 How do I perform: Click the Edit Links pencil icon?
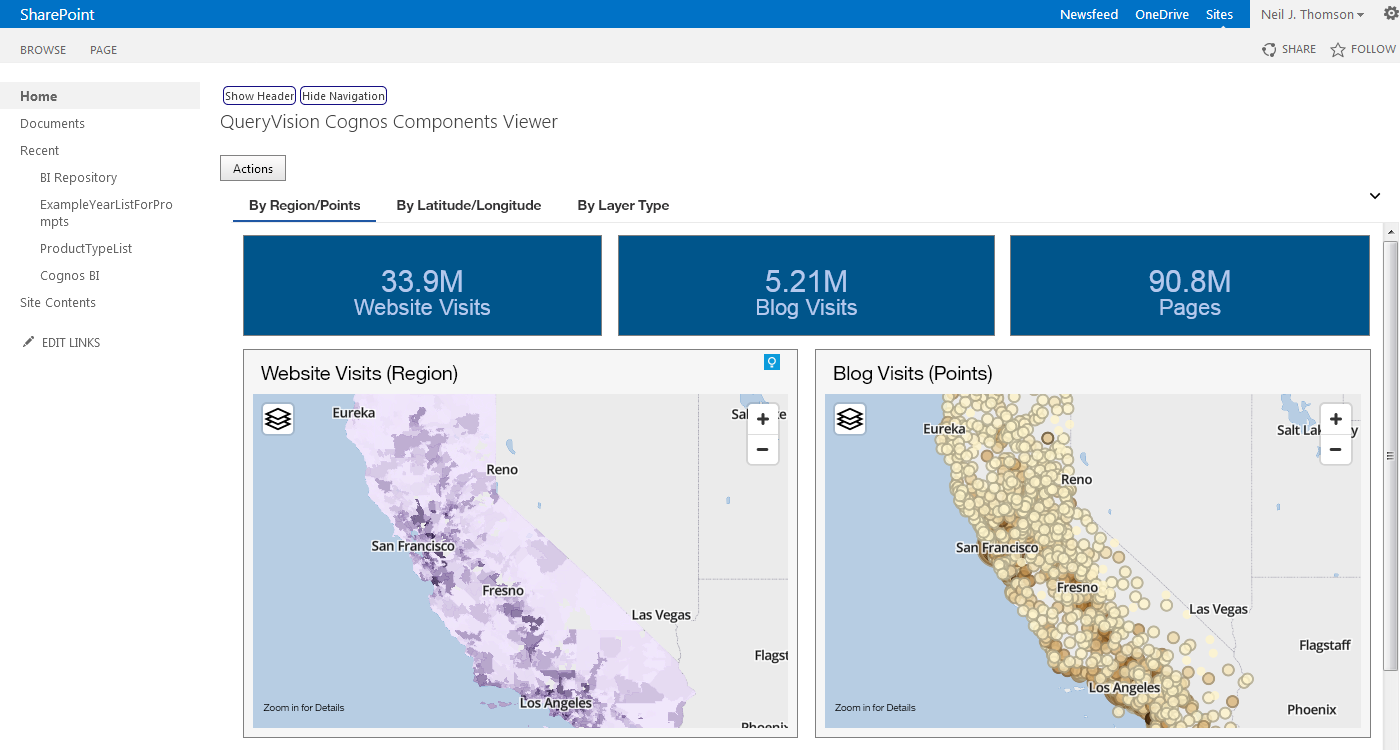[29, 341]
